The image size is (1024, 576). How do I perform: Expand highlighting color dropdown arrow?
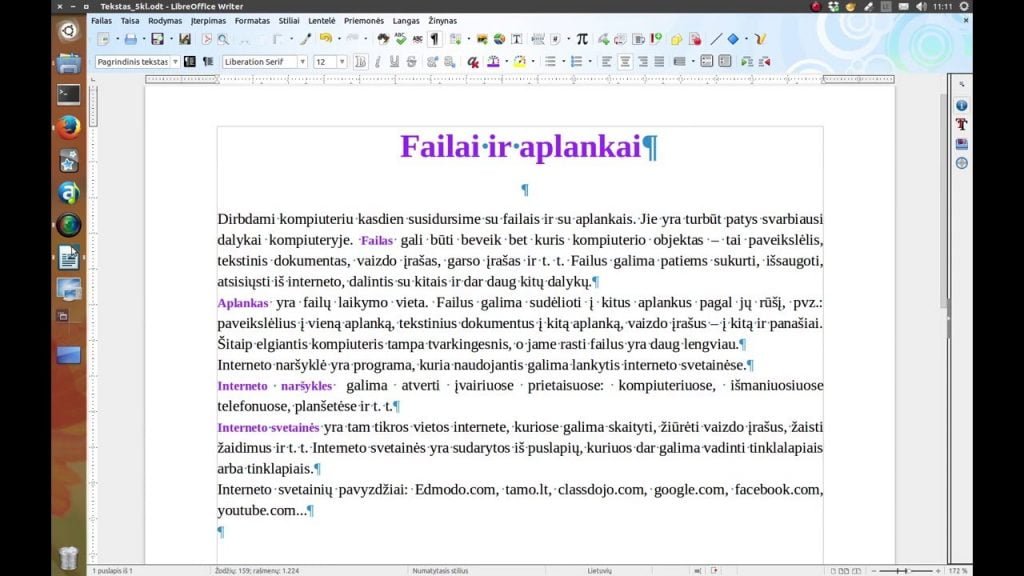click(533, 62)
